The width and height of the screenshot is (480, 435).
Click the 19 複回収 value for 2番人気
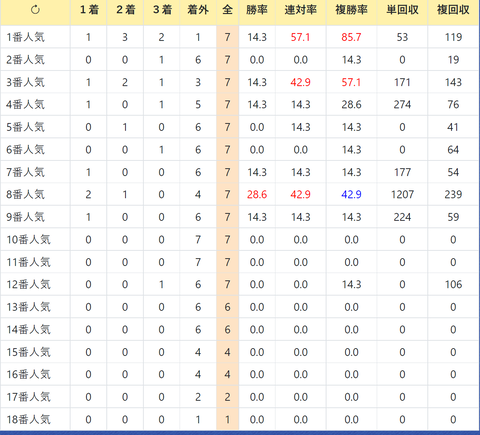[x=453, y=60]
